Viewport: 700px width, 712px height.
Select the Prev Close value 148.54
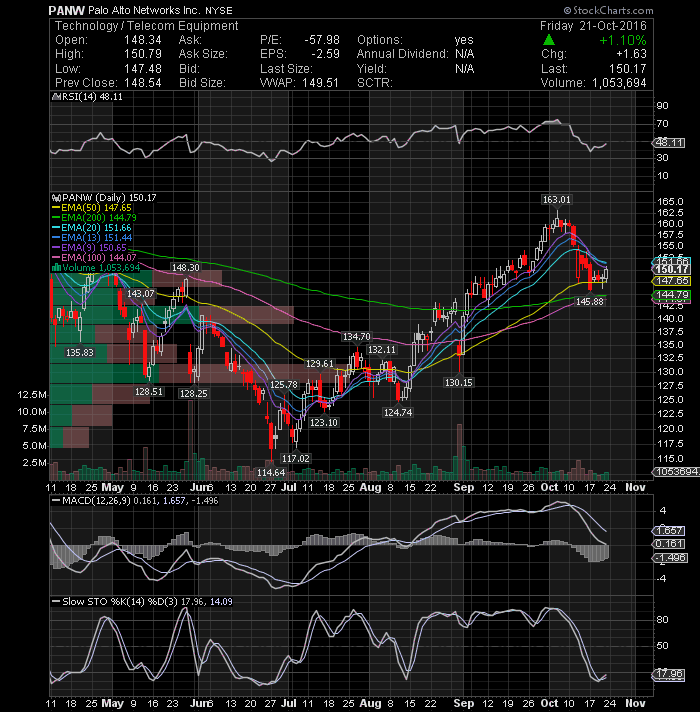(x=143, y=83)
